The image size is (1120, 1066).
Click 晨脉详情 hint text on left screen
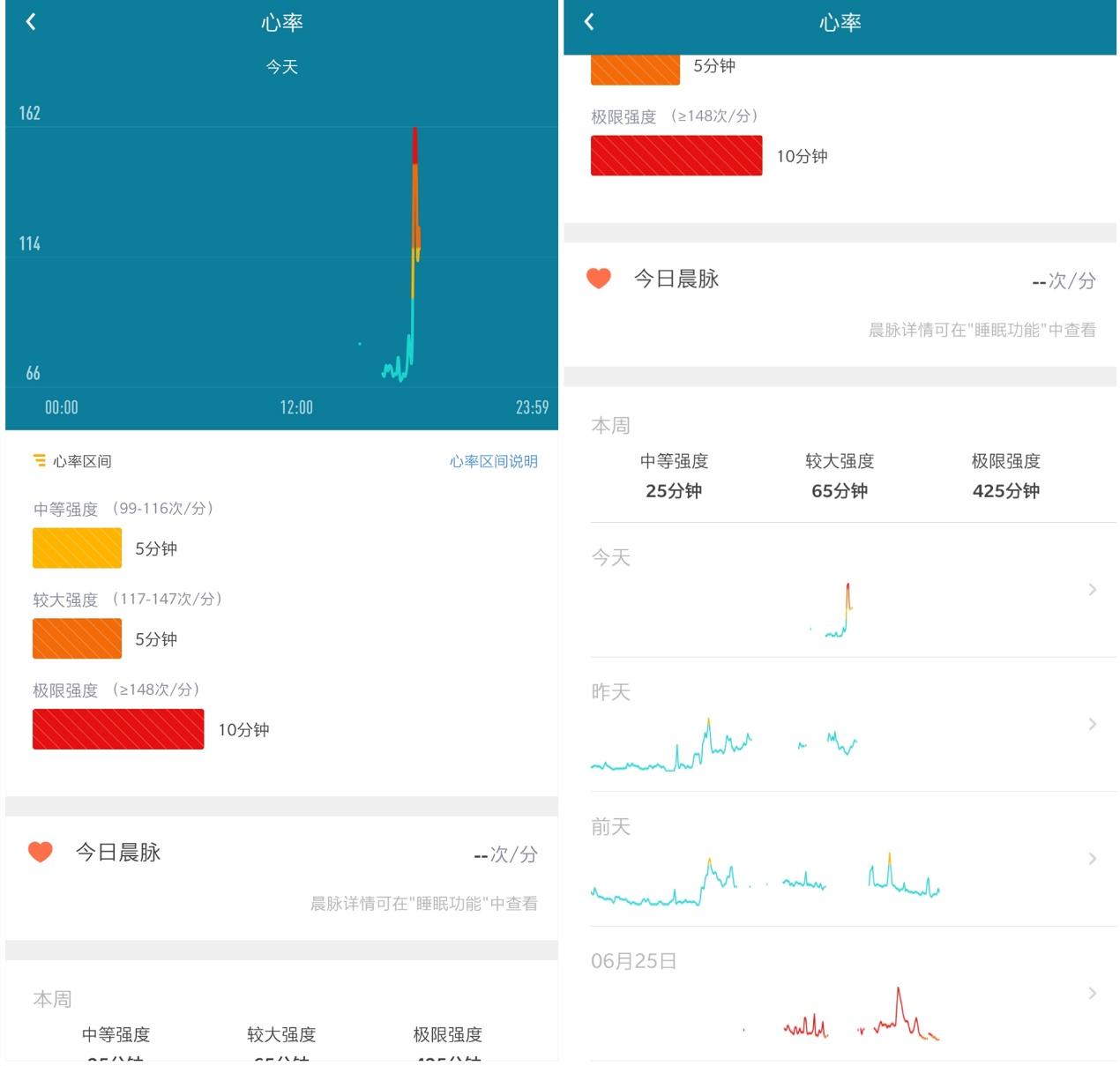(x=423, y=904)
